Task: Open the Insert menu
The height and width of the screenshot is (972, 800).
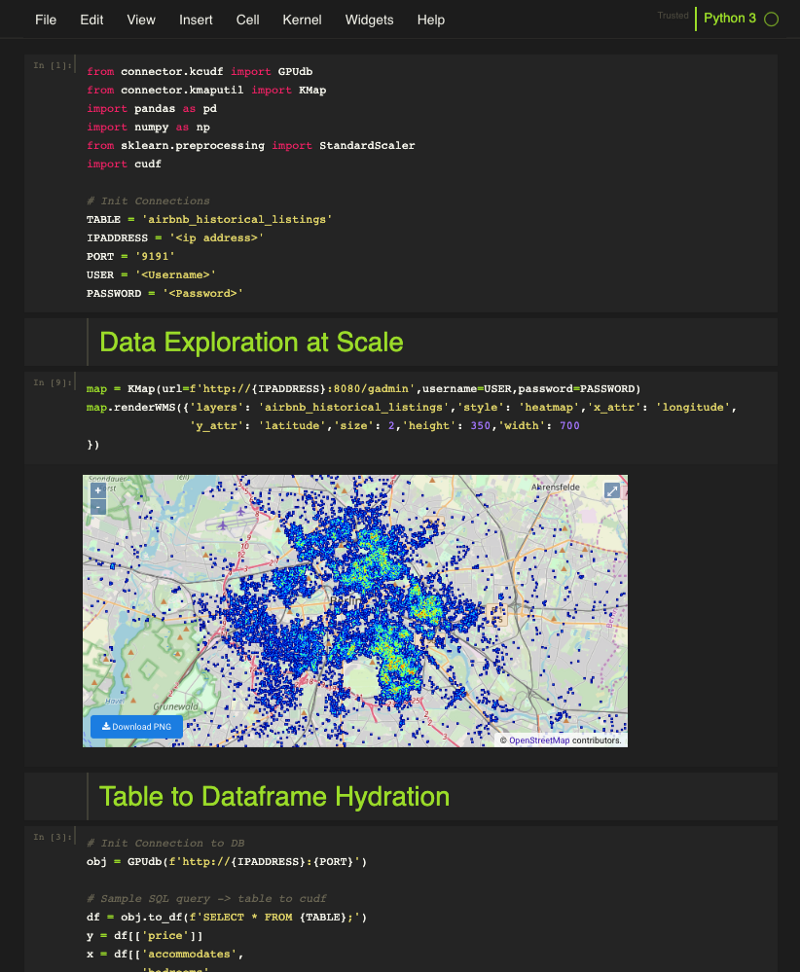Action: [196, 20]
